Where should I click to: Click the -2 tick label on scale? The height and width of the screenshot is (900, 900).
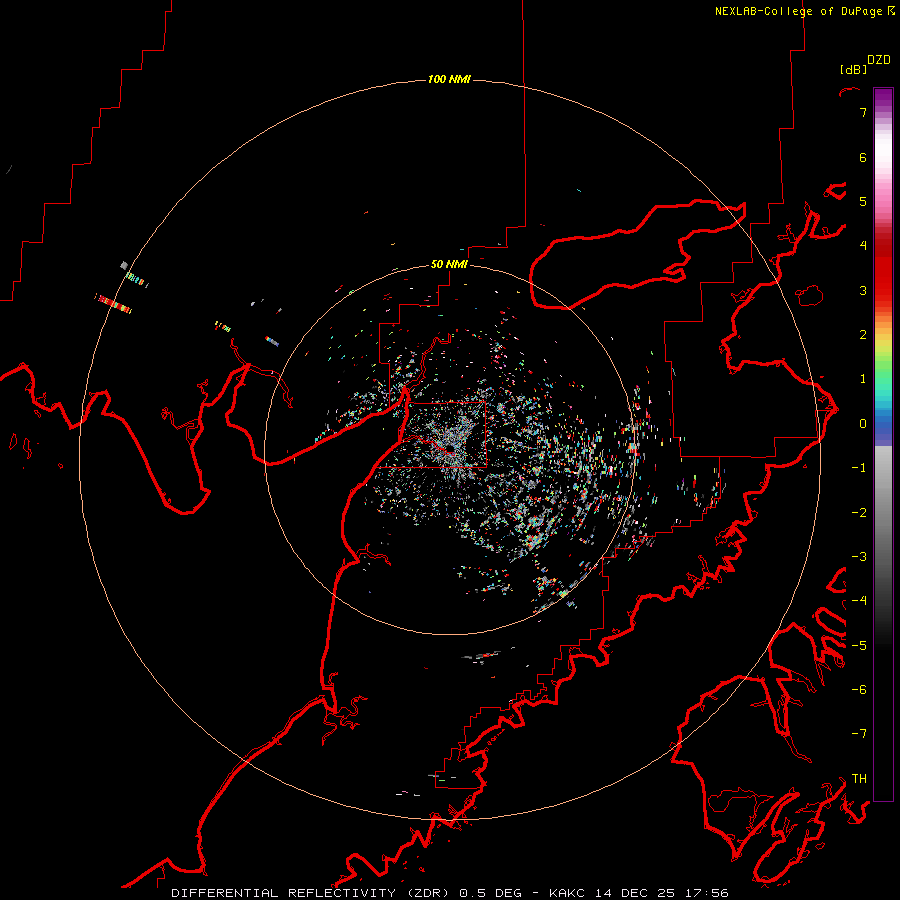[859, 513]
